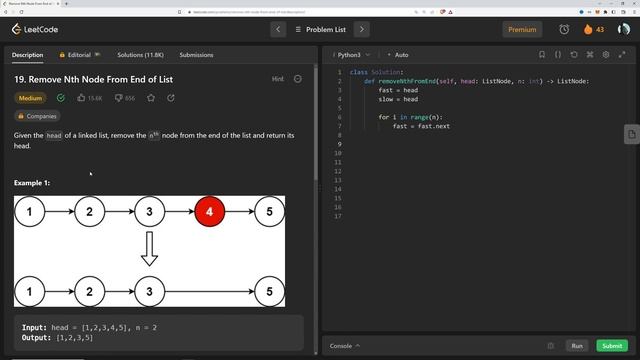Expand the Companies tag
Viewport: 640px width, 360px height.
[37, 116]
